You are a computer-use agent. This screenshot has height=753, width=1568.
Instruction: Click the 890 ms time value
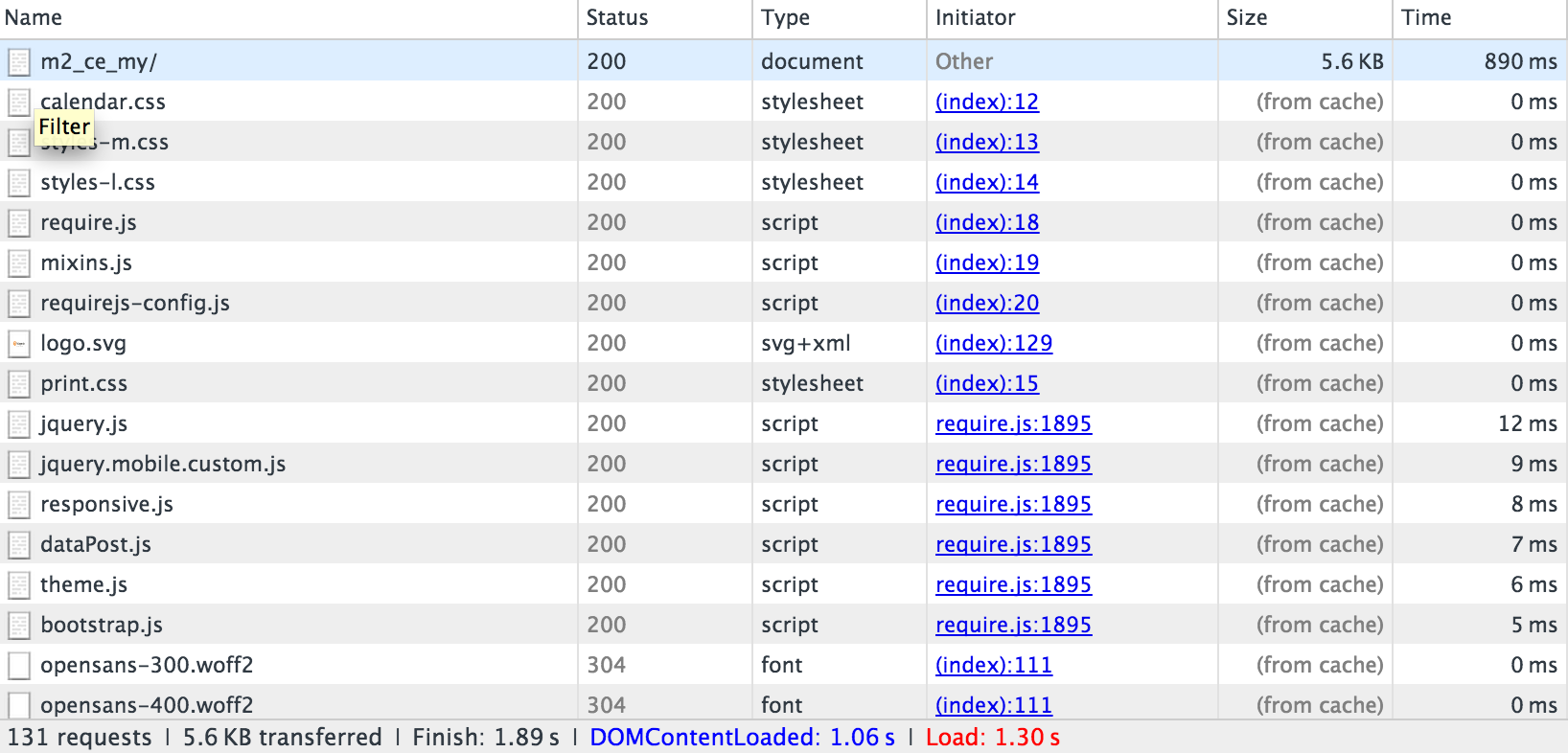1521,61
